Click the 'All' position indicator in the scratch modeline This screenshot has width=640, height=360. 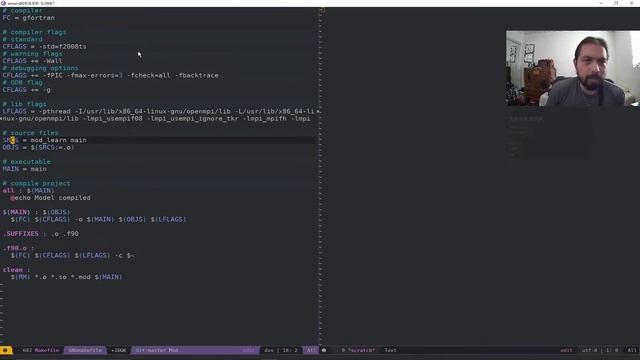pyautogui.click(x=632, y=350)
